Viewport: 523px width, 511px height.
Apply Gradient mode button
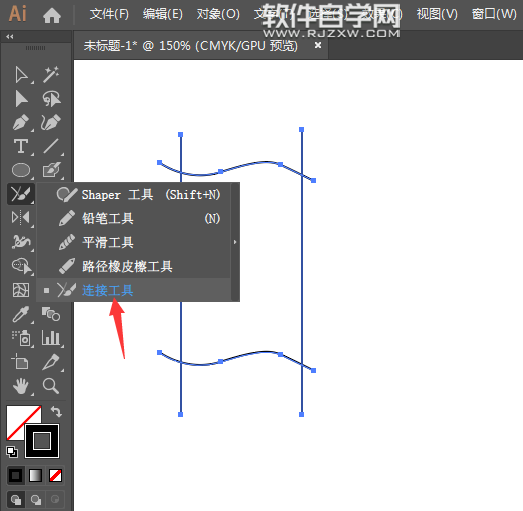point(36,475)
